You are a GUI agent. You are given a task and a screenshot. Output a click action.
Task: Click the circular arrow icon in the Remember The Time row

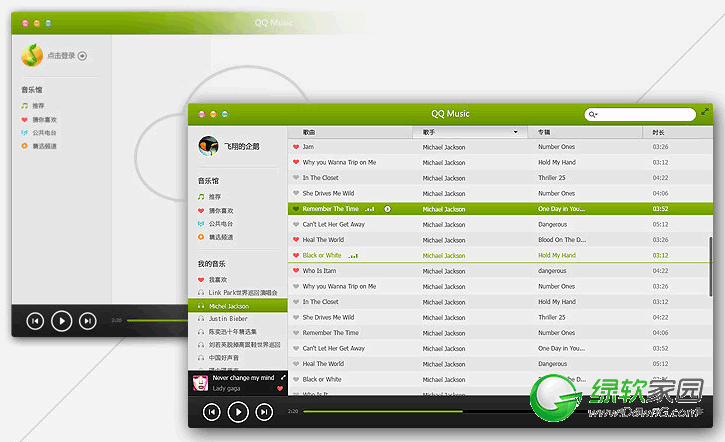click(387, 209)
